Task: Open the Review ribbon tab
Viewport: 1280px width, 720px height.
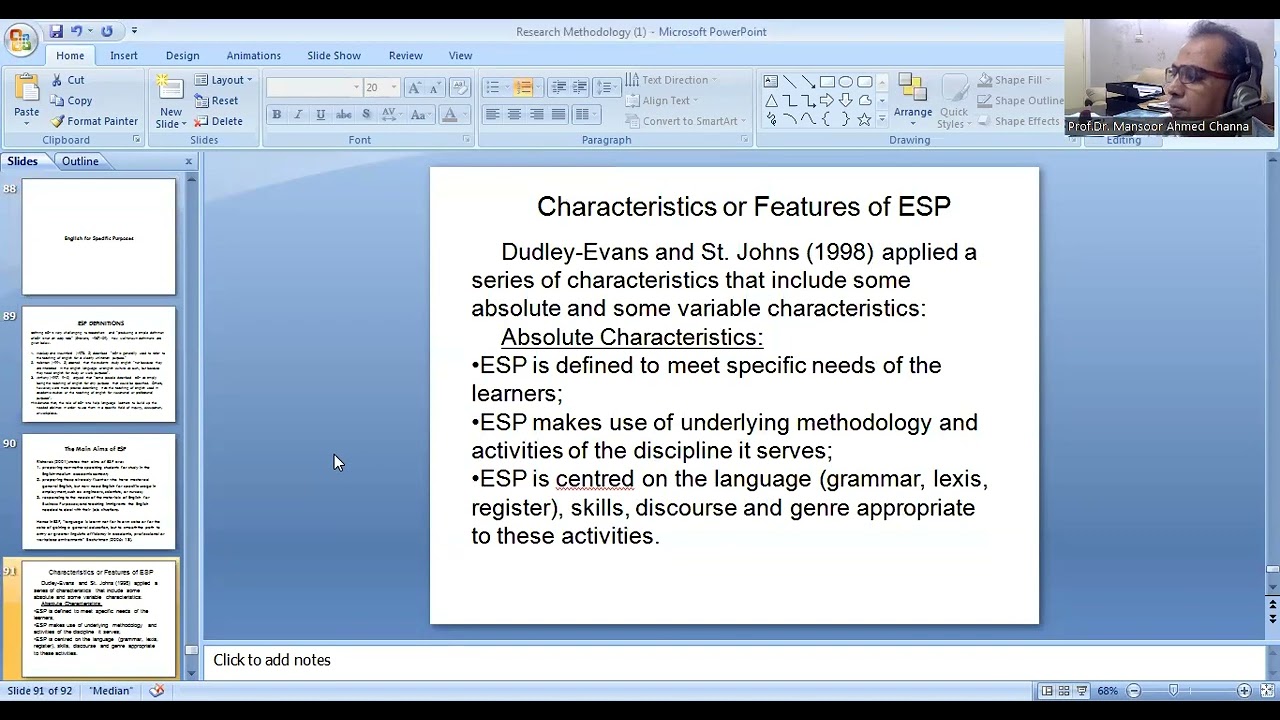Action: coord(405,55)
